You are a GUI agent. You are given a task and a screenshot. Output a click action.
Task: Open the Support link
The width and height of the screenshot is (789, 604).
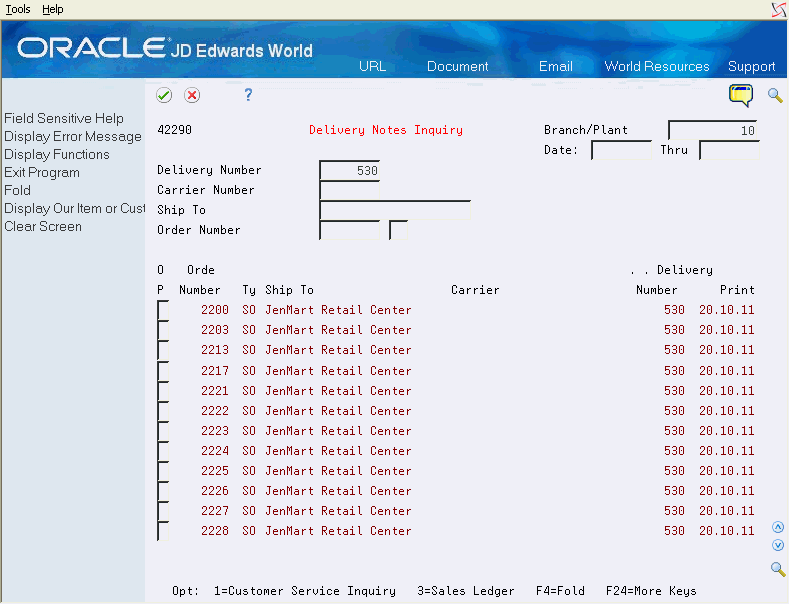[751, 66]
